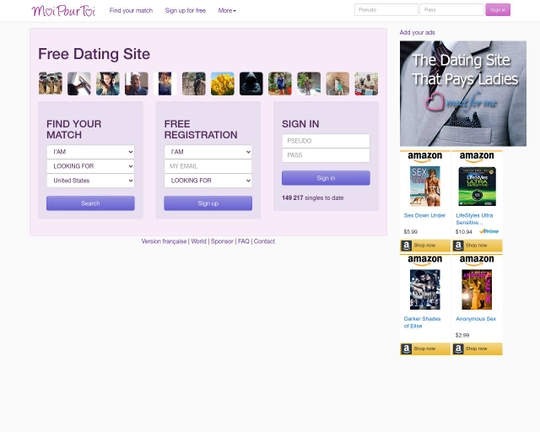This screenshot has height=432, width=540.
Task: Click the Sign up button
Action: tap(208, 203)
